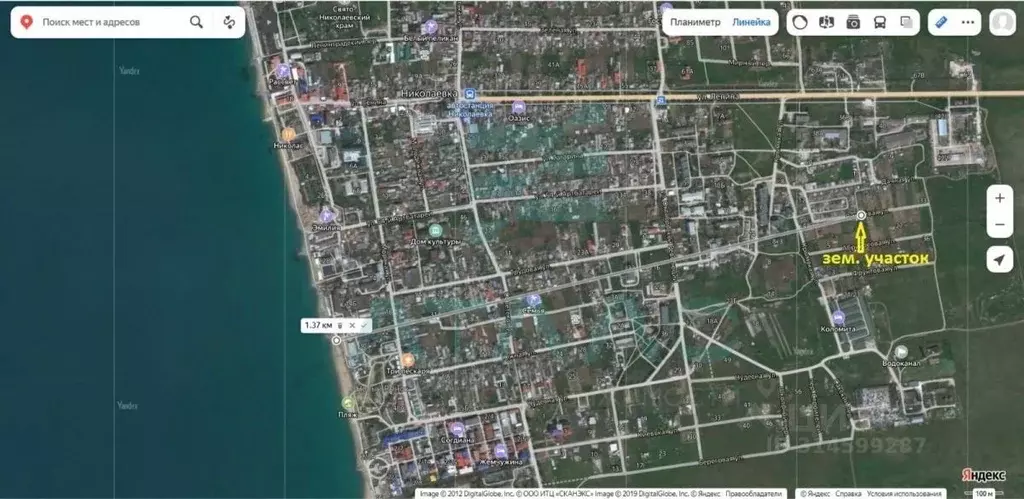
Task: Select the Жемчужина hotel marker
Action: [501, 451]
